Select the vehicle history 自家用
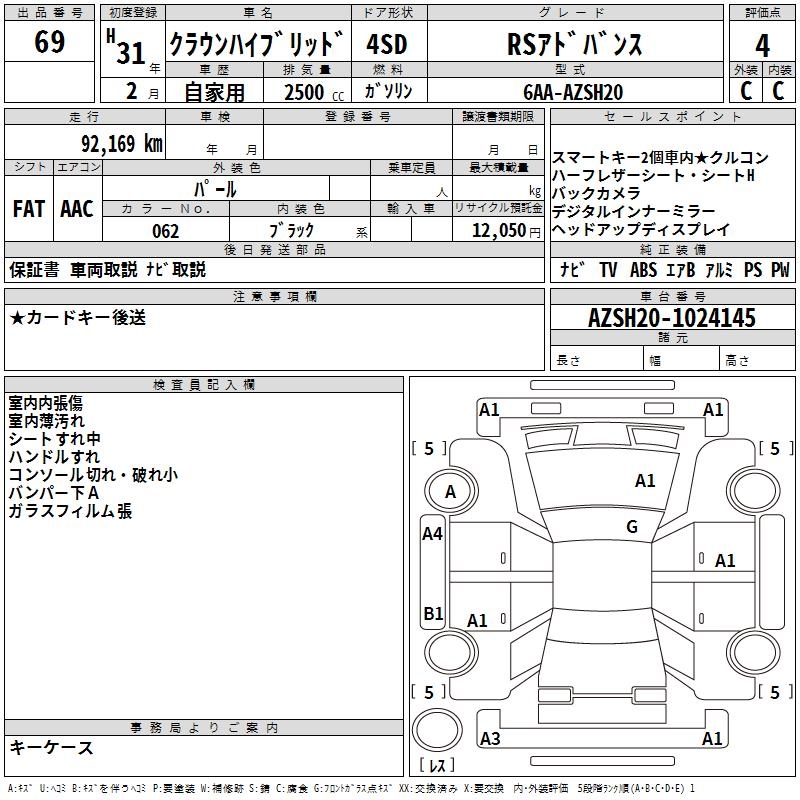This screenshot has height=800, width=800. 214,92
